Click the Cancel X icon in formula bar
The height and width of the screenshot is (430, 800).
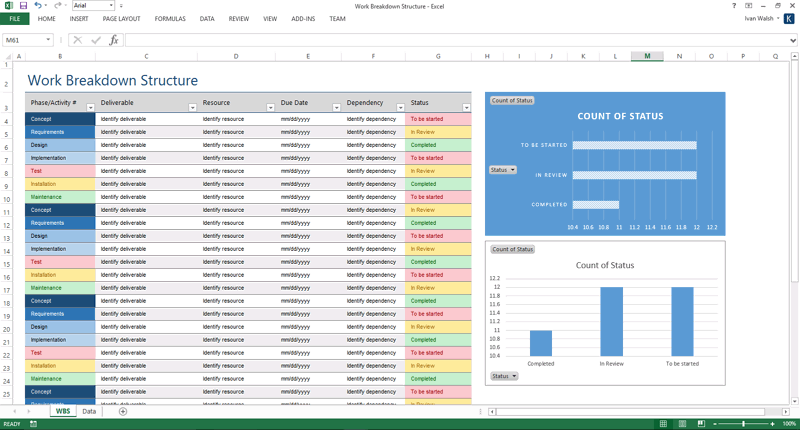77,40
